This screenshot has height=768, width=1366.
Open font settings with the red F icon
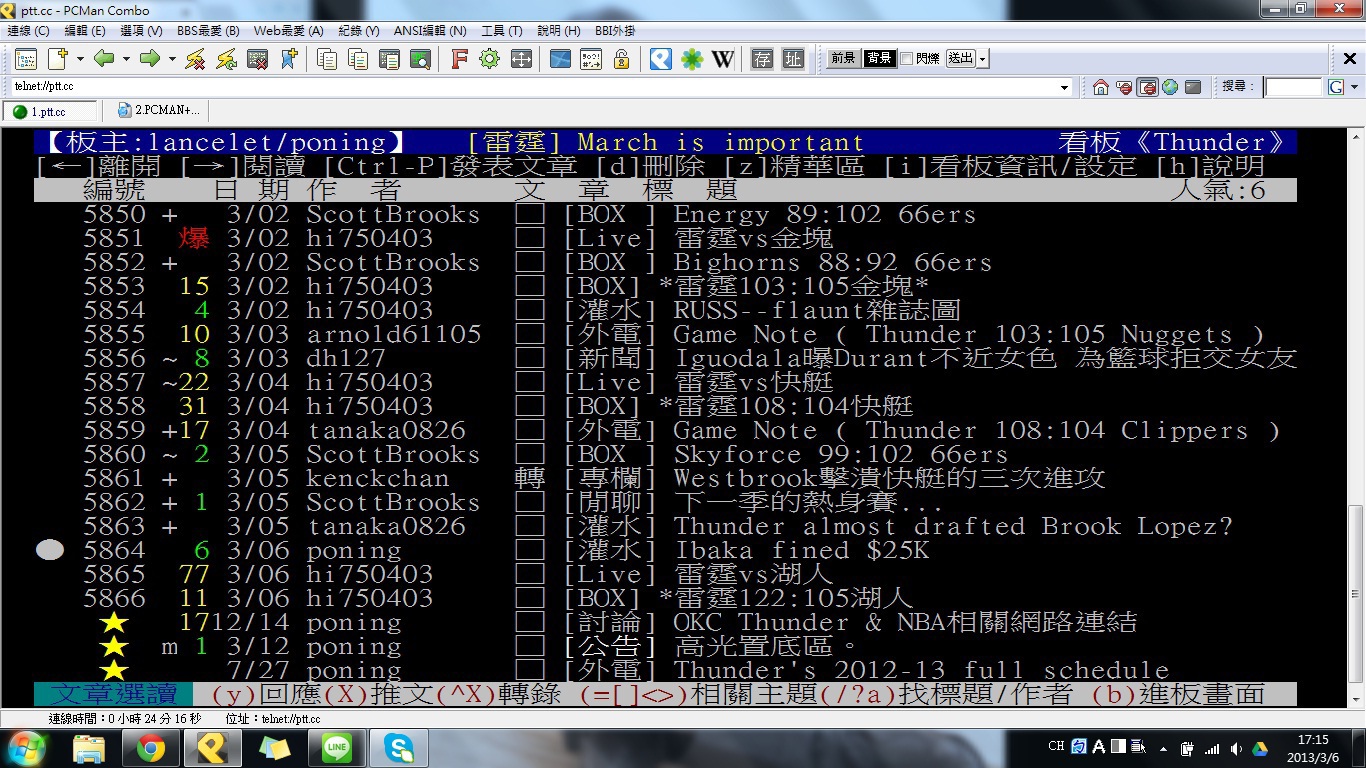[459, 59]
